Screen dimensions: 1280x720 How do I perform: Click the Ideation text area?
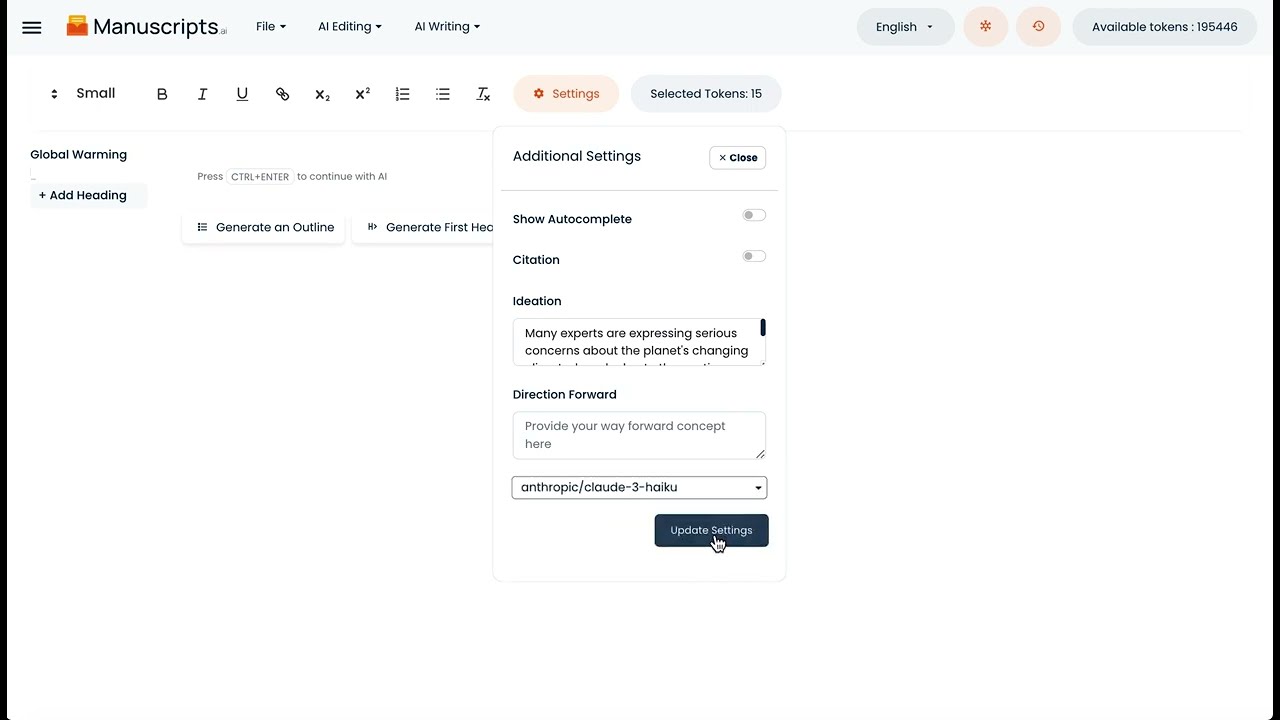pyautogui.click(x=637, y=342)
